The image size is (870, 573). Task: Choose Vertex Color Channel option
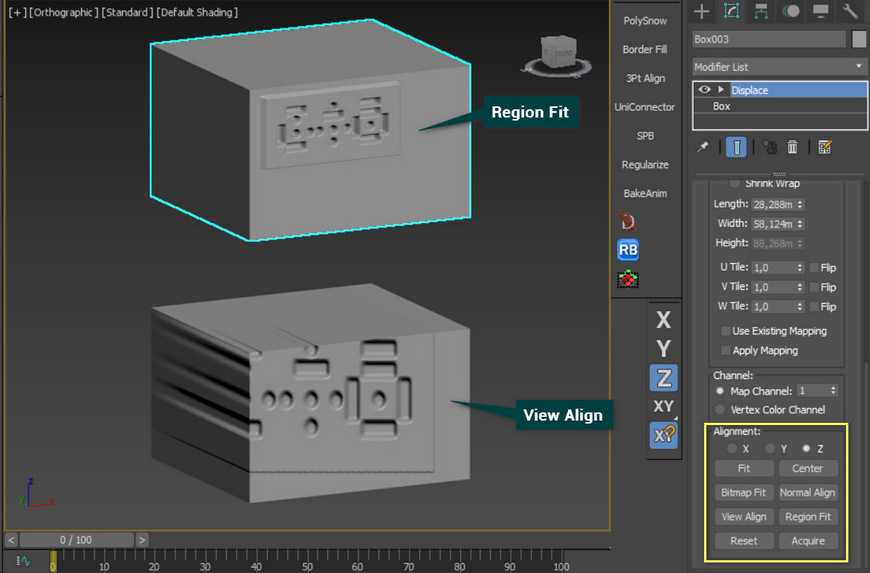coord(720,409)
